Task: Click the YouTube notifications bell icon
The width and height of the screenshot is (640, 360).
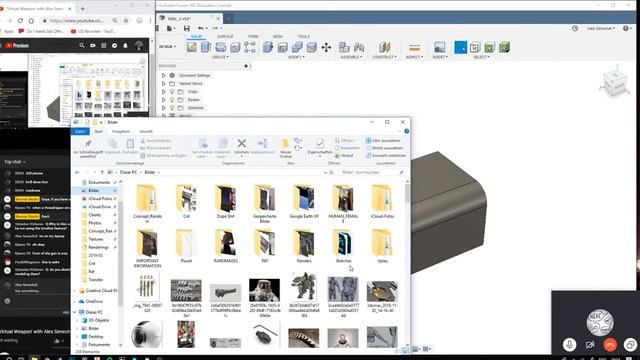Action: point(125,46)
